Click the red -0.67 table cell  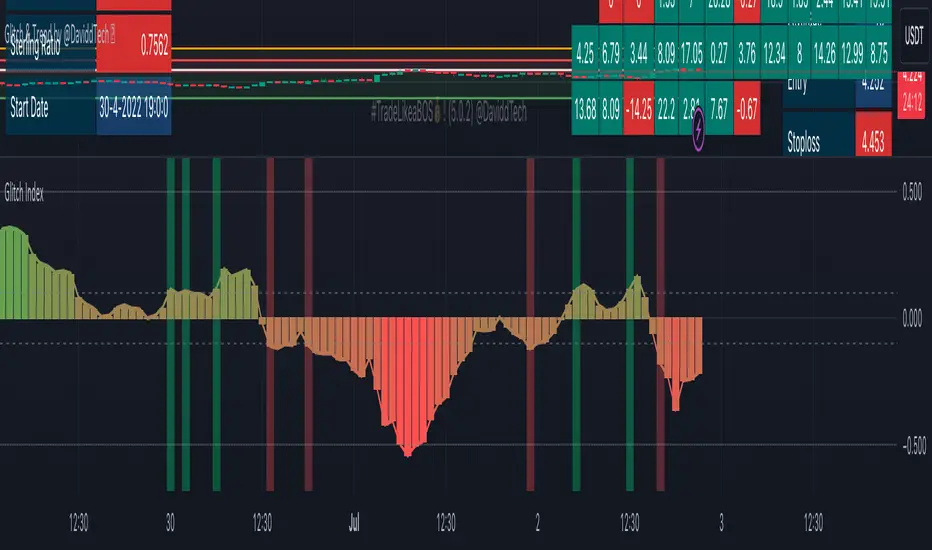point(747,109)
